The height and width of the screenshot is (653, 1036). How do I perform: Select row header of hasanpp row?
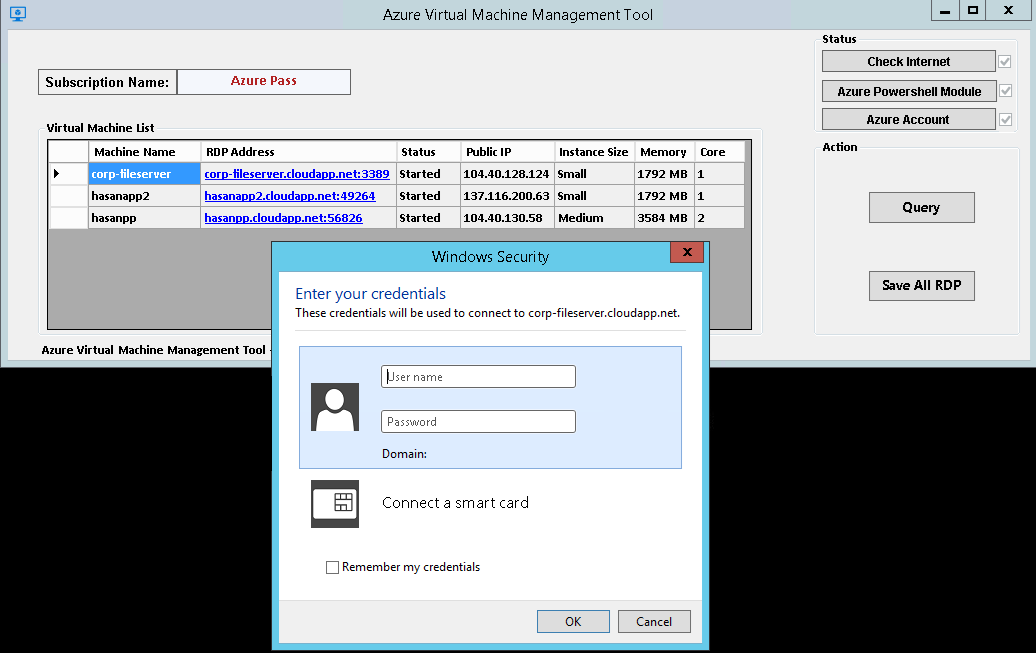(x=69, y=217)
